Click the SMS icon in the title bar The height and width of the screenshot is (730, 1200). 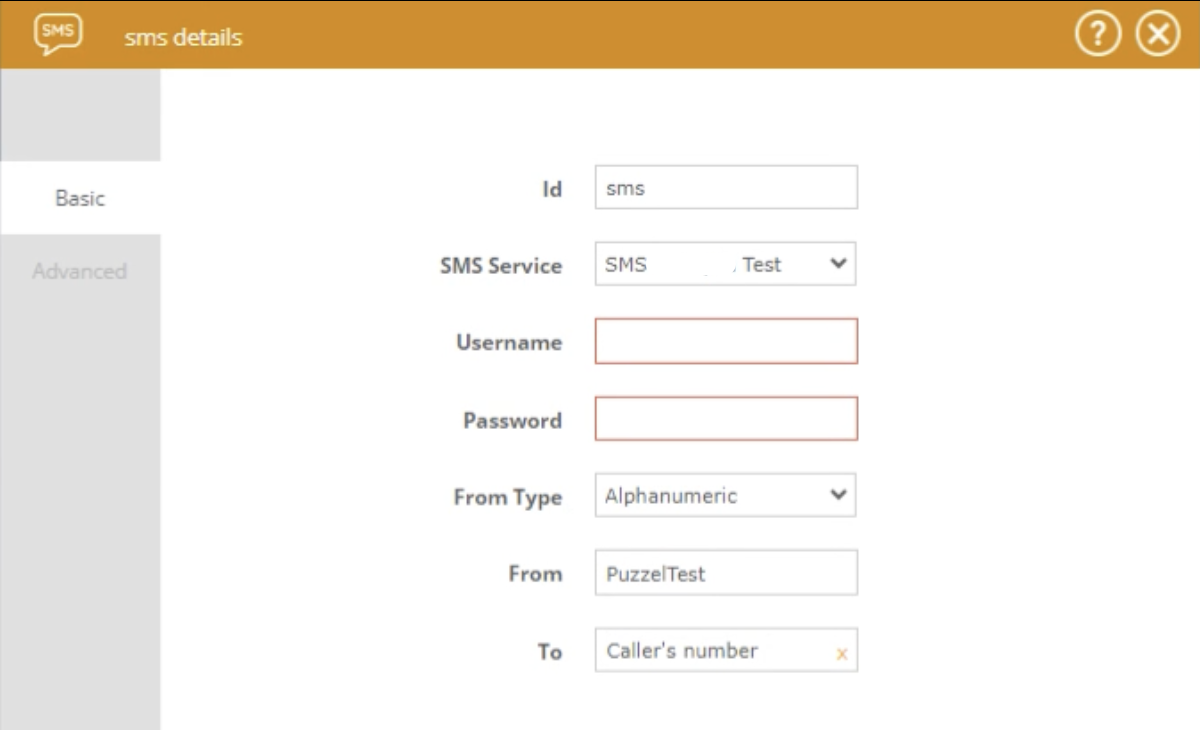[57, 32]
